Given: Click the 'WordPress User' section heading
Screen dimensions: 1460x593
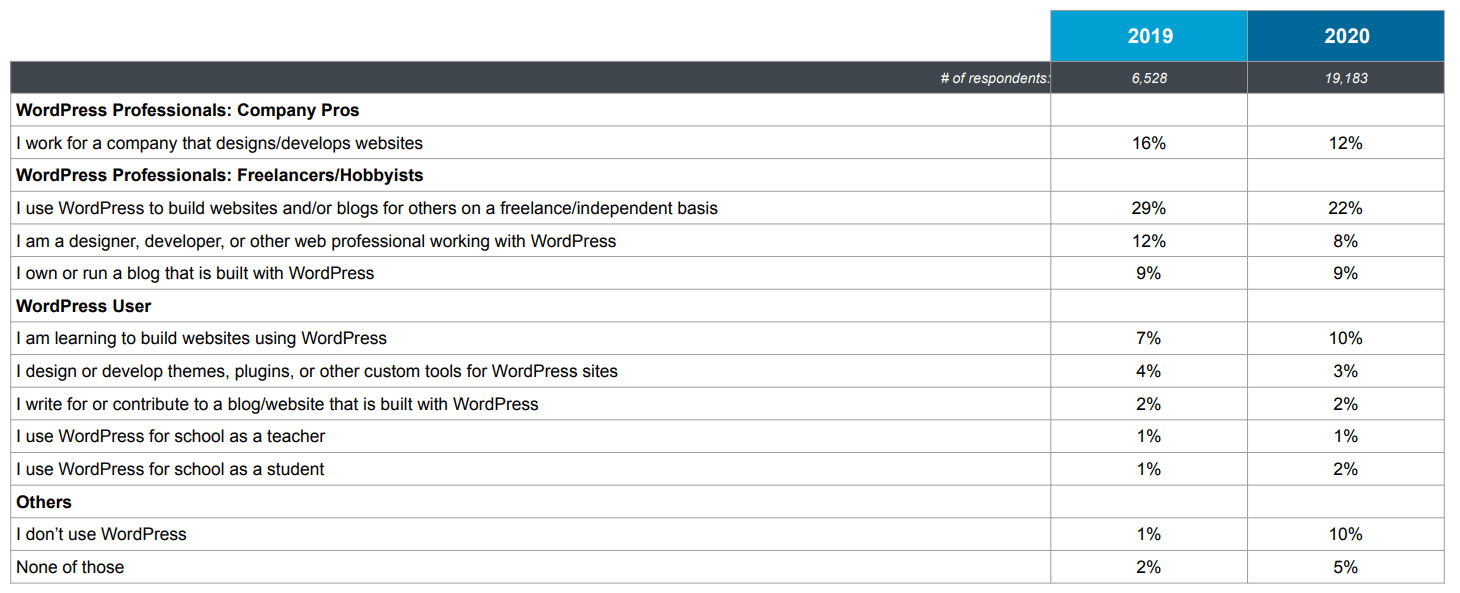Looking at the screenshot, I should [84, 306].
